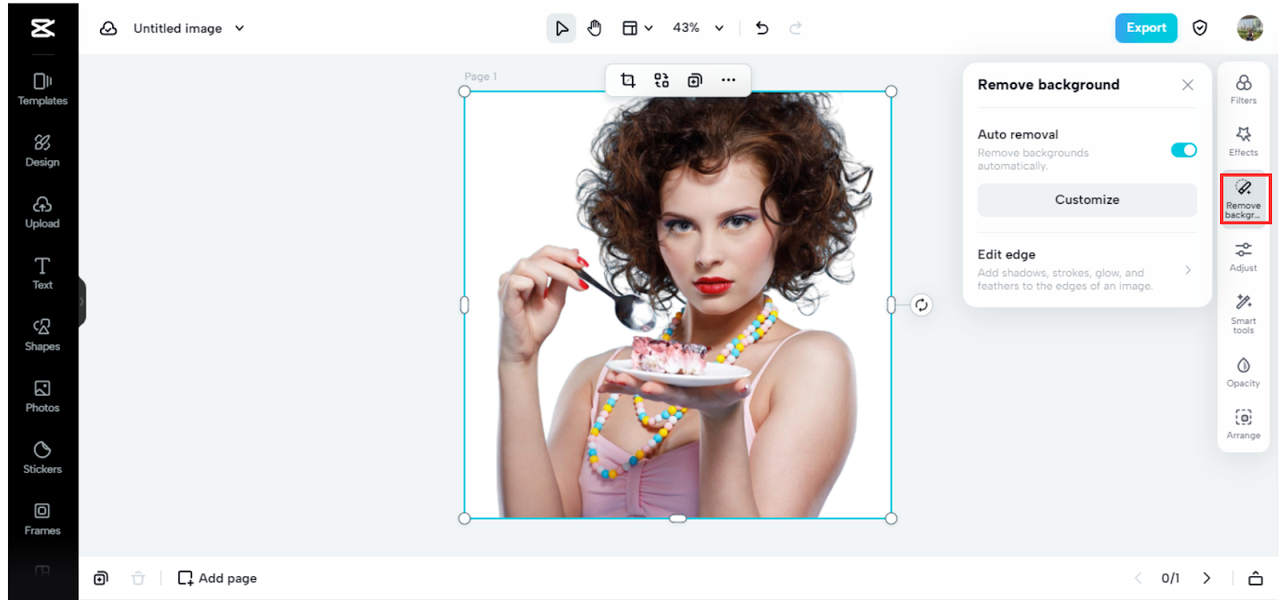
Task: Open the Adjust tool
Action: pyautogui.click(x=1244, y=257)
